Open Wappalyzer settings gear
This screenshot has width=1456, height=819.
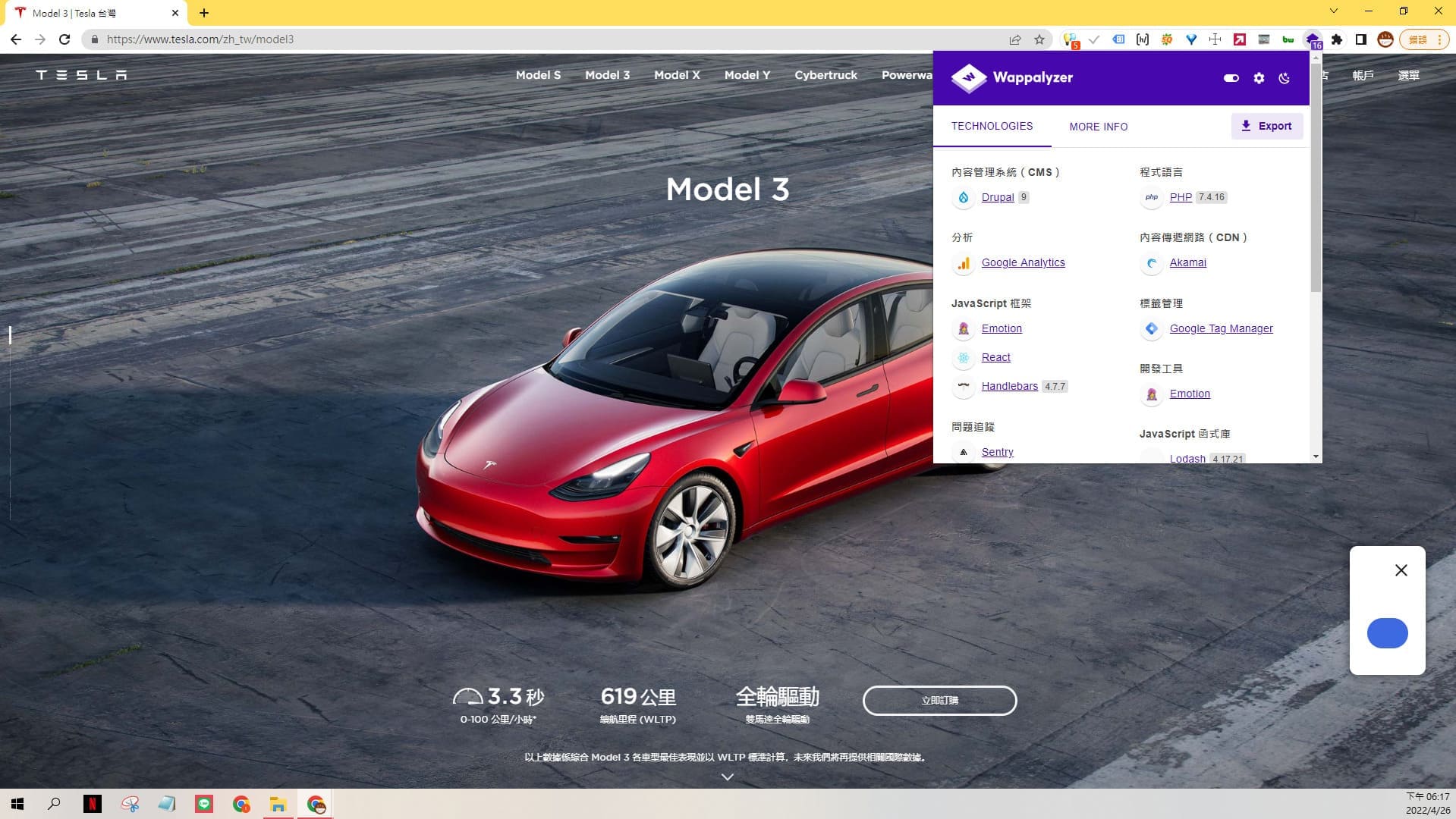1259,78
